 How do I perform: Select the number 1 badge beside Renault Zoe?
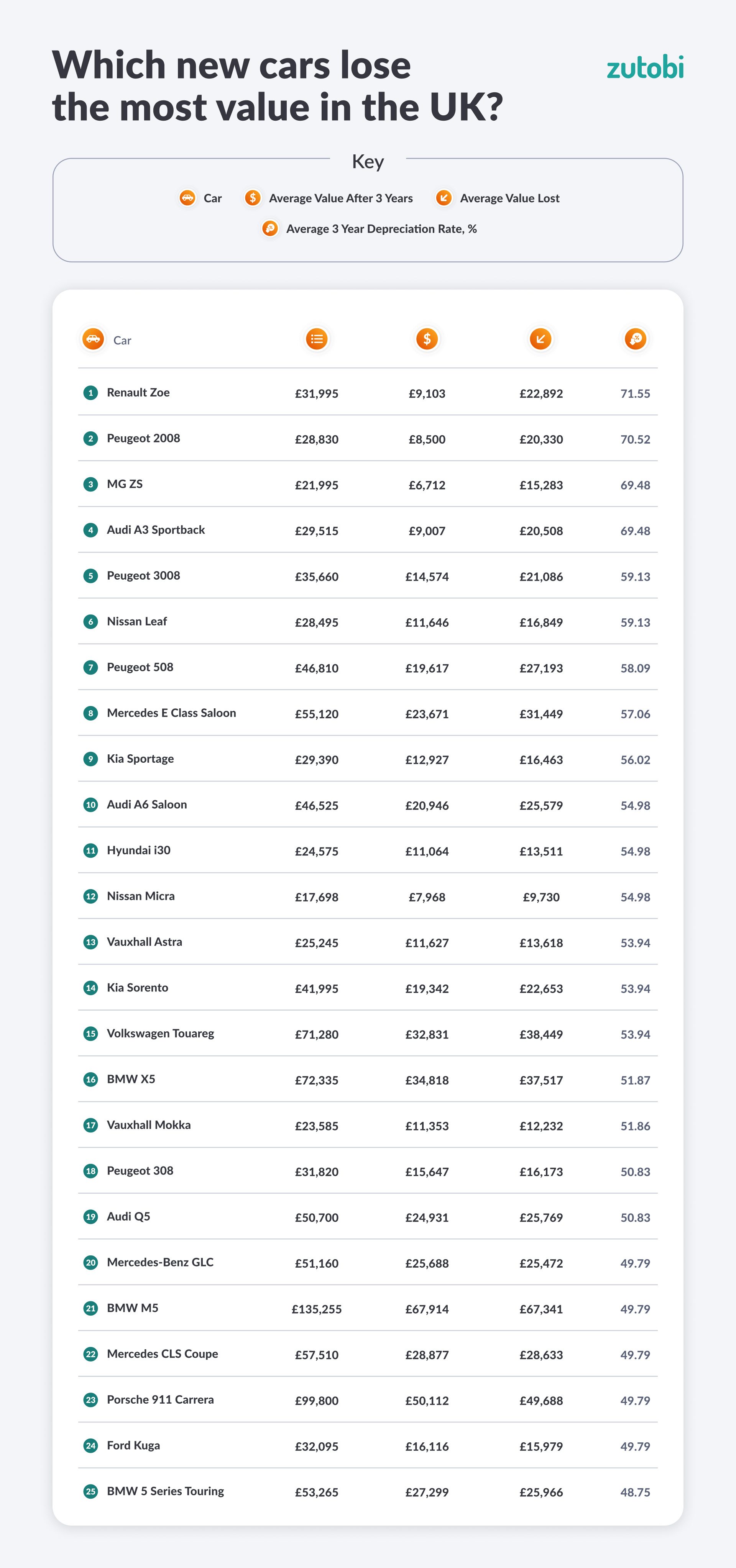[x=91, y=393]
